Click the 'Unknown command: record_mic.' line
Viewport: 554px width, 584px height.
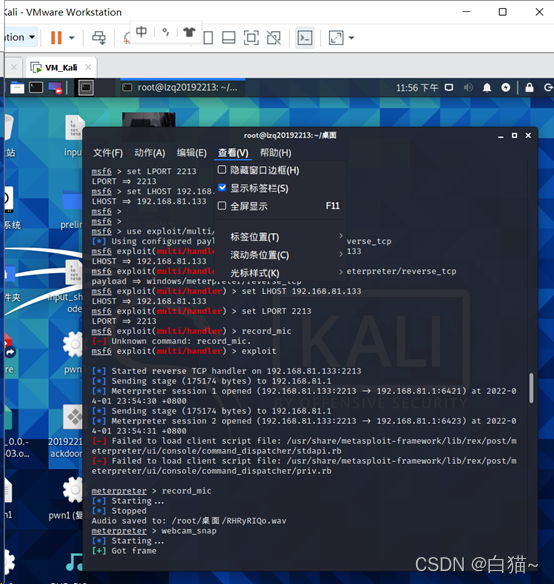pyautogui.click(x=171, y=341)
